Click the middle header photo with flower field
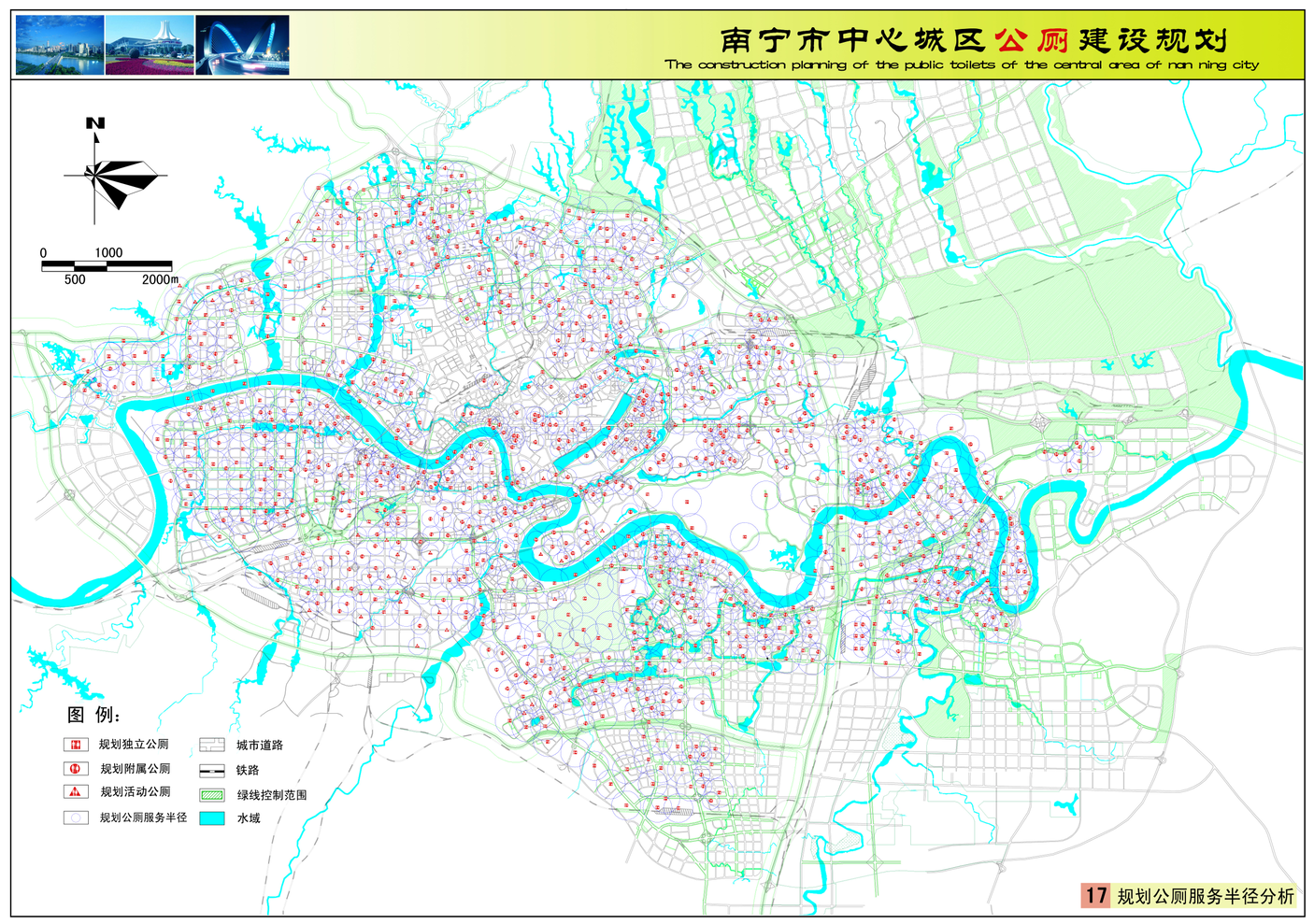Screen dimensions: 1314x924 point(150,45)
